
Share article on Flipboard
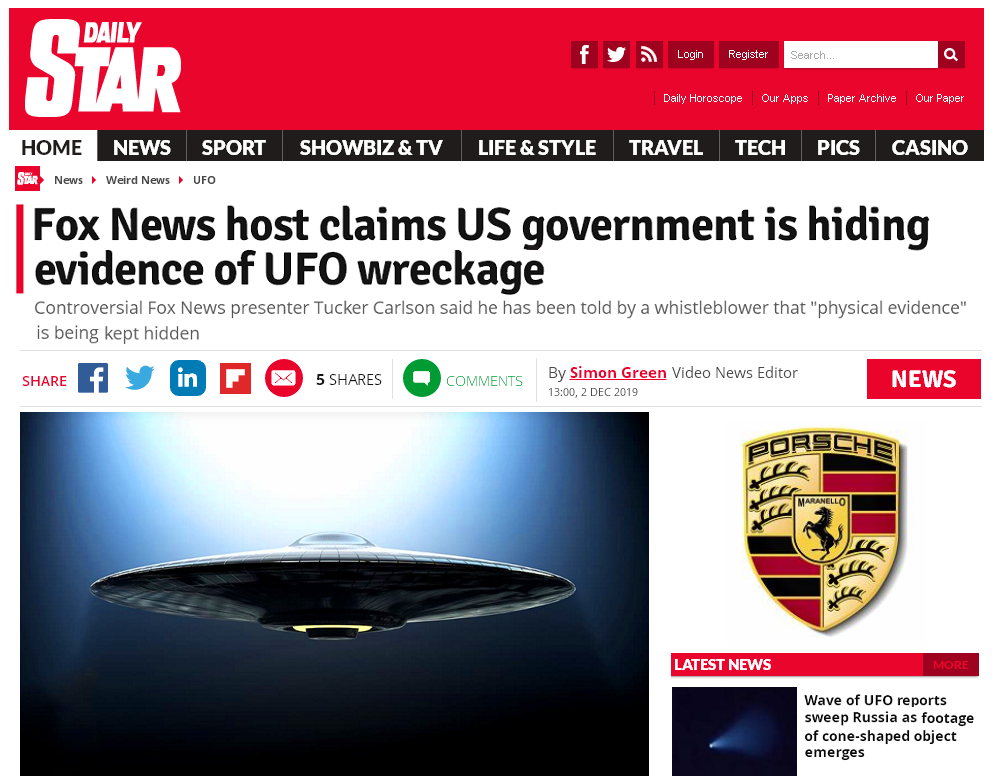tap(236, 378)
